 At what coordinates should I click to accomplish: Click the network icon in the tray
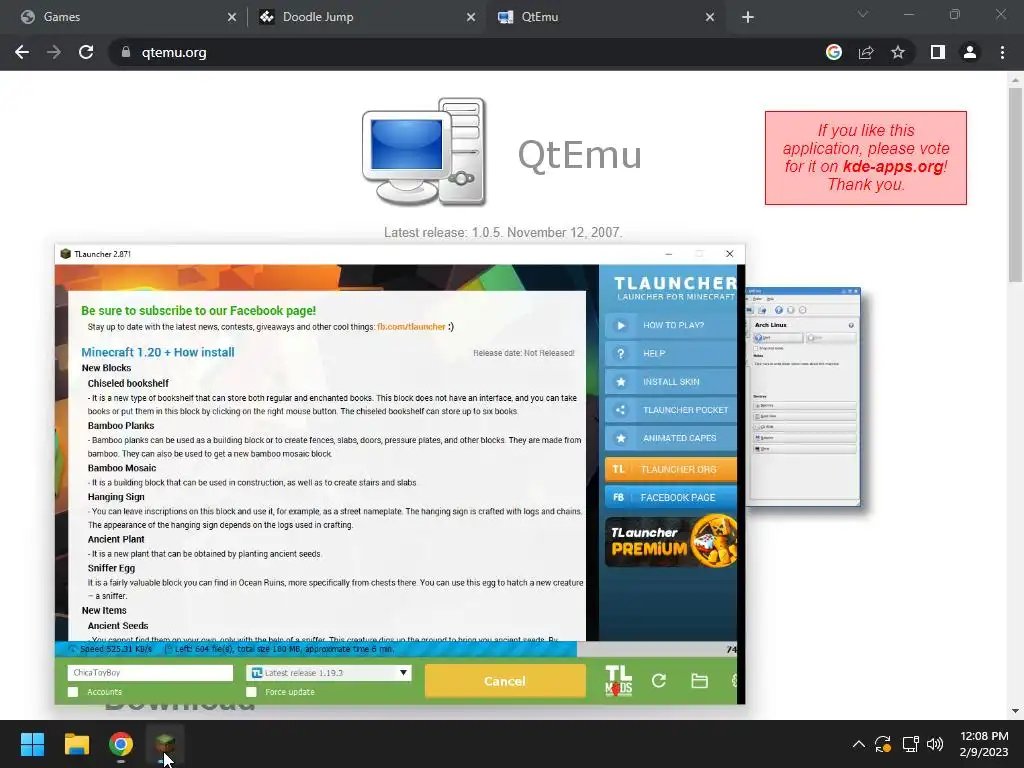tap(910, 744)
